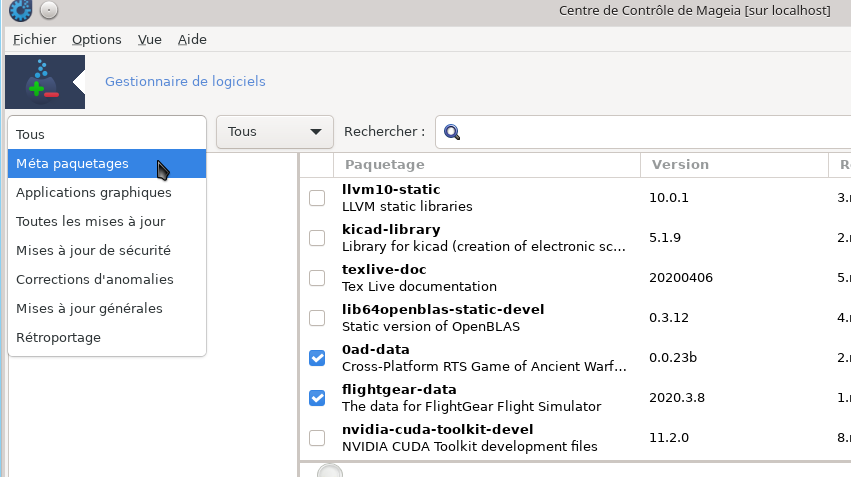Click version cell 5.1.9
This screenshot has height=477, width=851.
pos(665,238)
